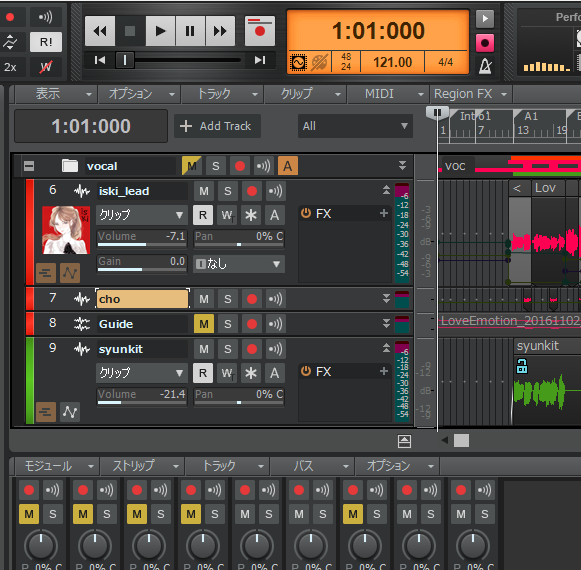Jump to project end button
581x570 pixels.
[260, 60]
